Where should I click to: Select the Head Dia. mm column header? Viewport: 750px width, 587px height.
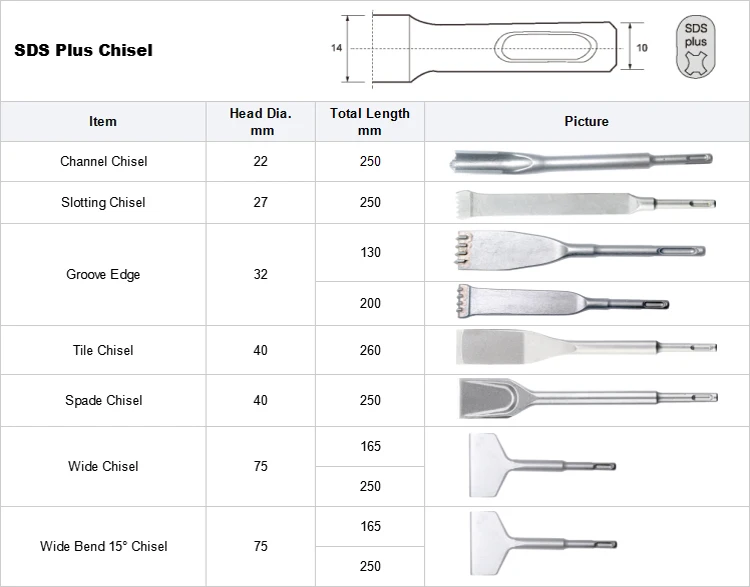260,122
